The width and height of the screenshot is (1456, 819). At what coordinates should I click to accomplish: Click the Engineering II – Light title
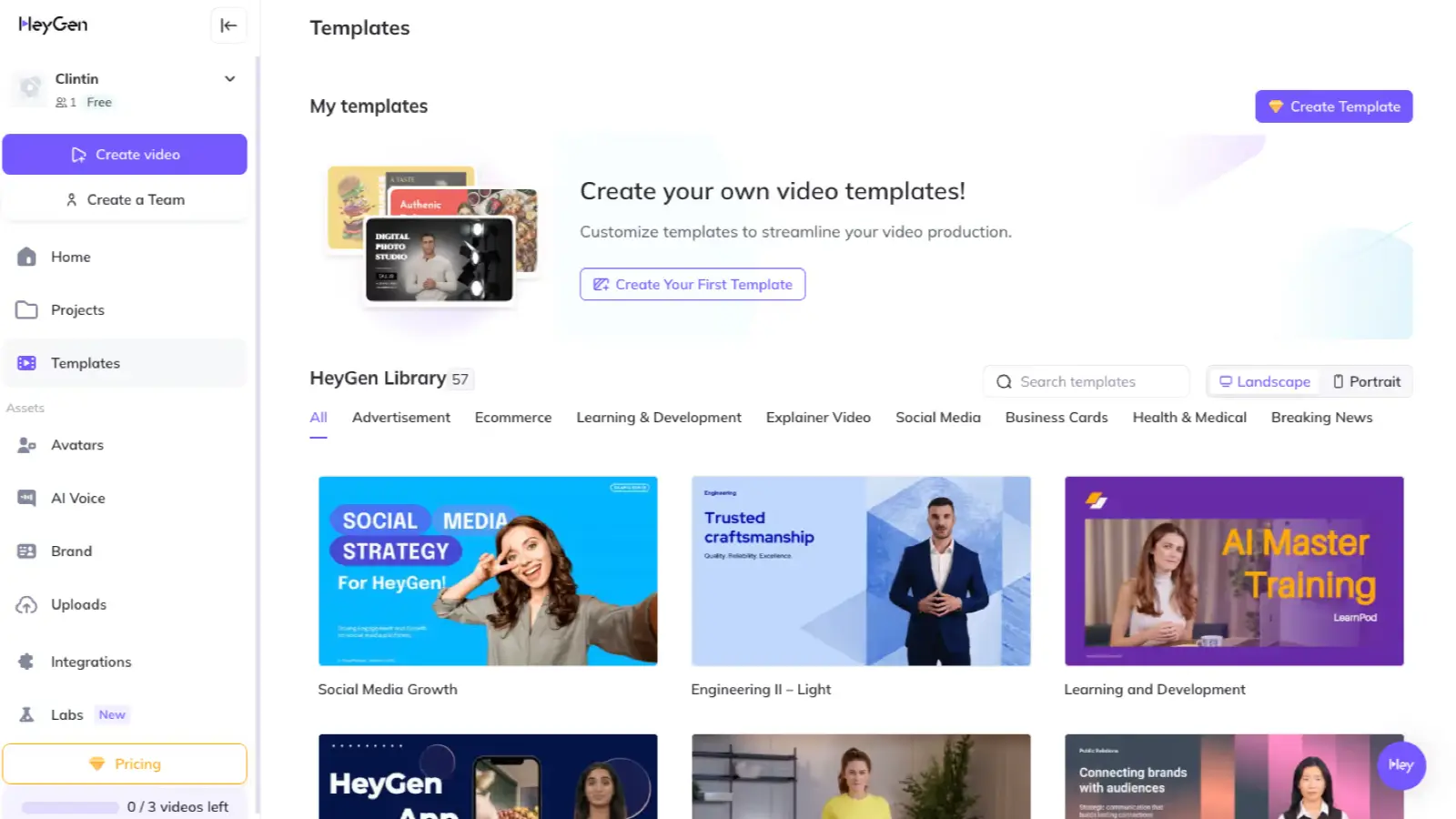pyautogui.click(x=761, y=690)
